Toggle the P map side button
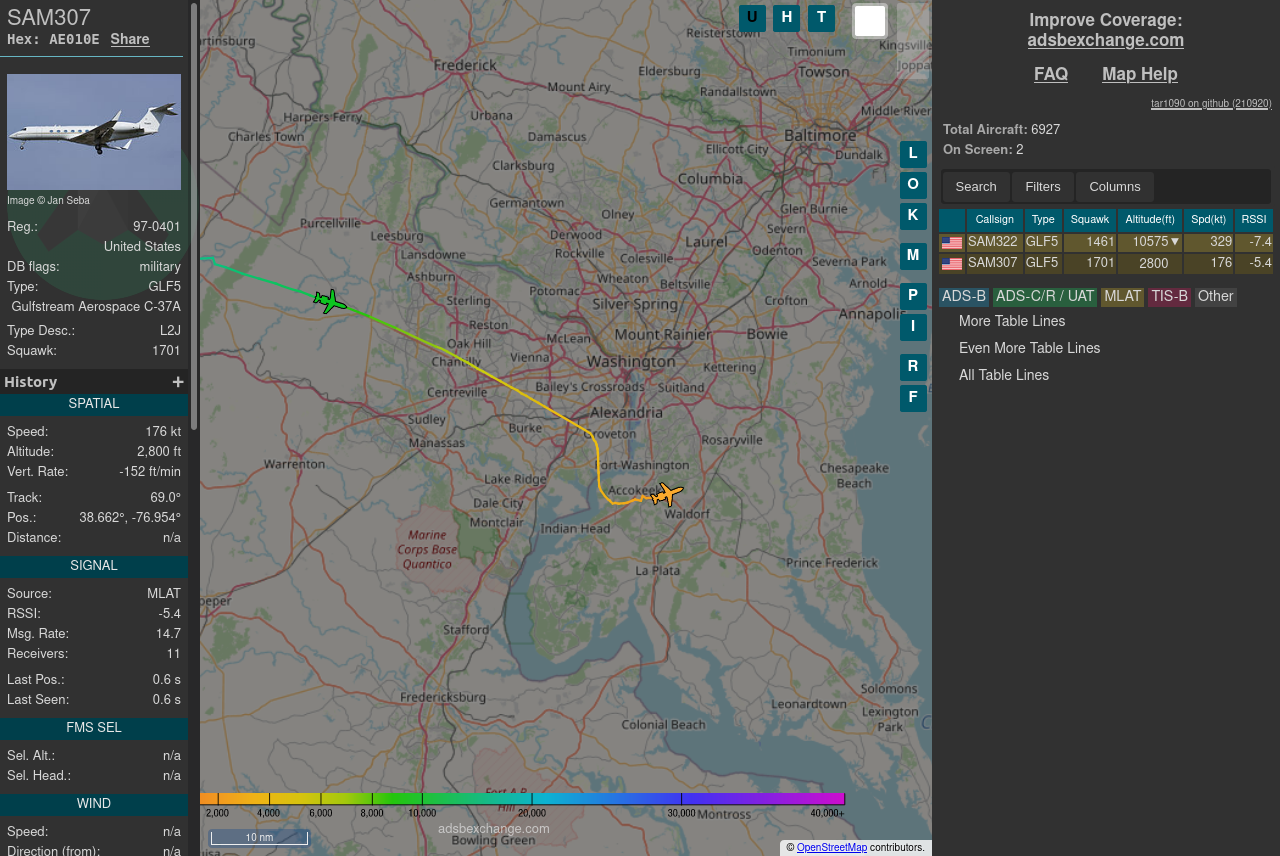This screenshot has height=856, width=1280. coord(913,296)
